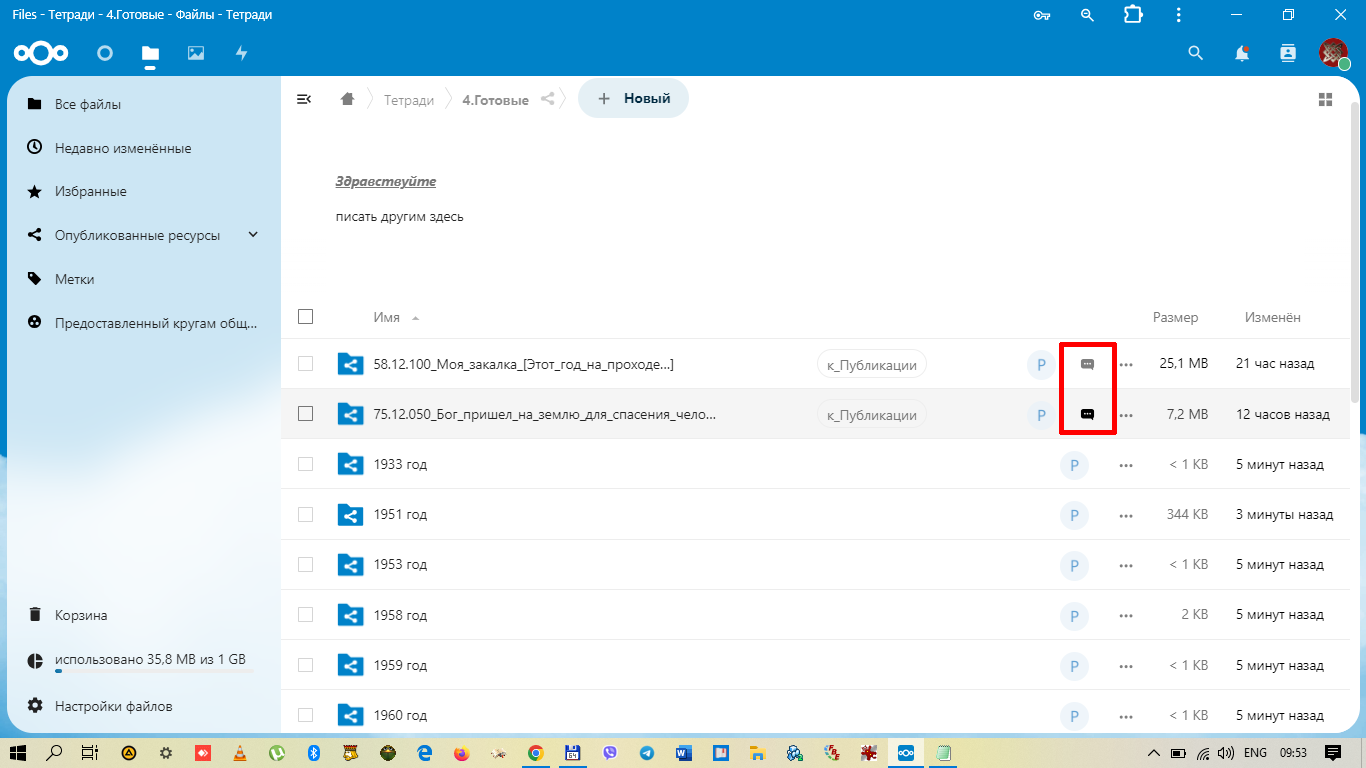1366x768 pixels.
Task: Open Недавно изменённые in sidebar
Action: 122,148
